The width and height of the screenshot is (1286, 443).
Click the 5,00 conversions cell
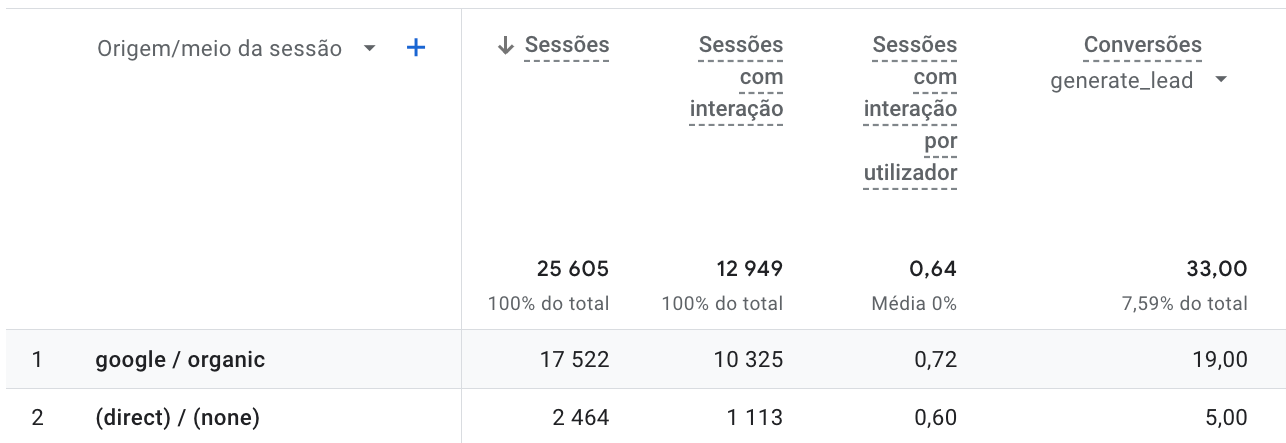[1225, 417]
